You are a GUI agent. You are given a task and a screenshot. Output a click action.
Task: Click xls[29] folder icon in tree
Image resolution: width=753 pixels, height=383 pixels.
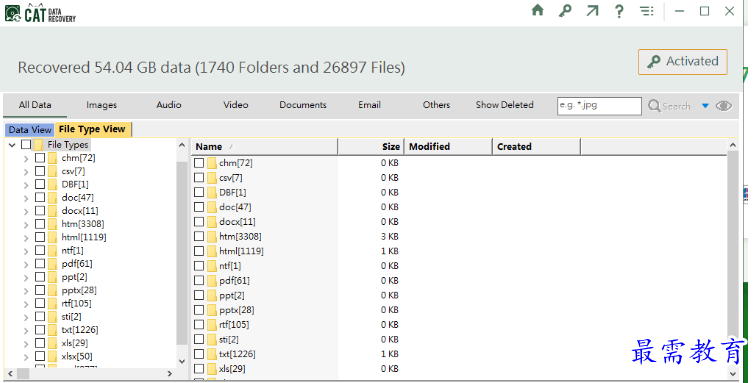(53, 343)
